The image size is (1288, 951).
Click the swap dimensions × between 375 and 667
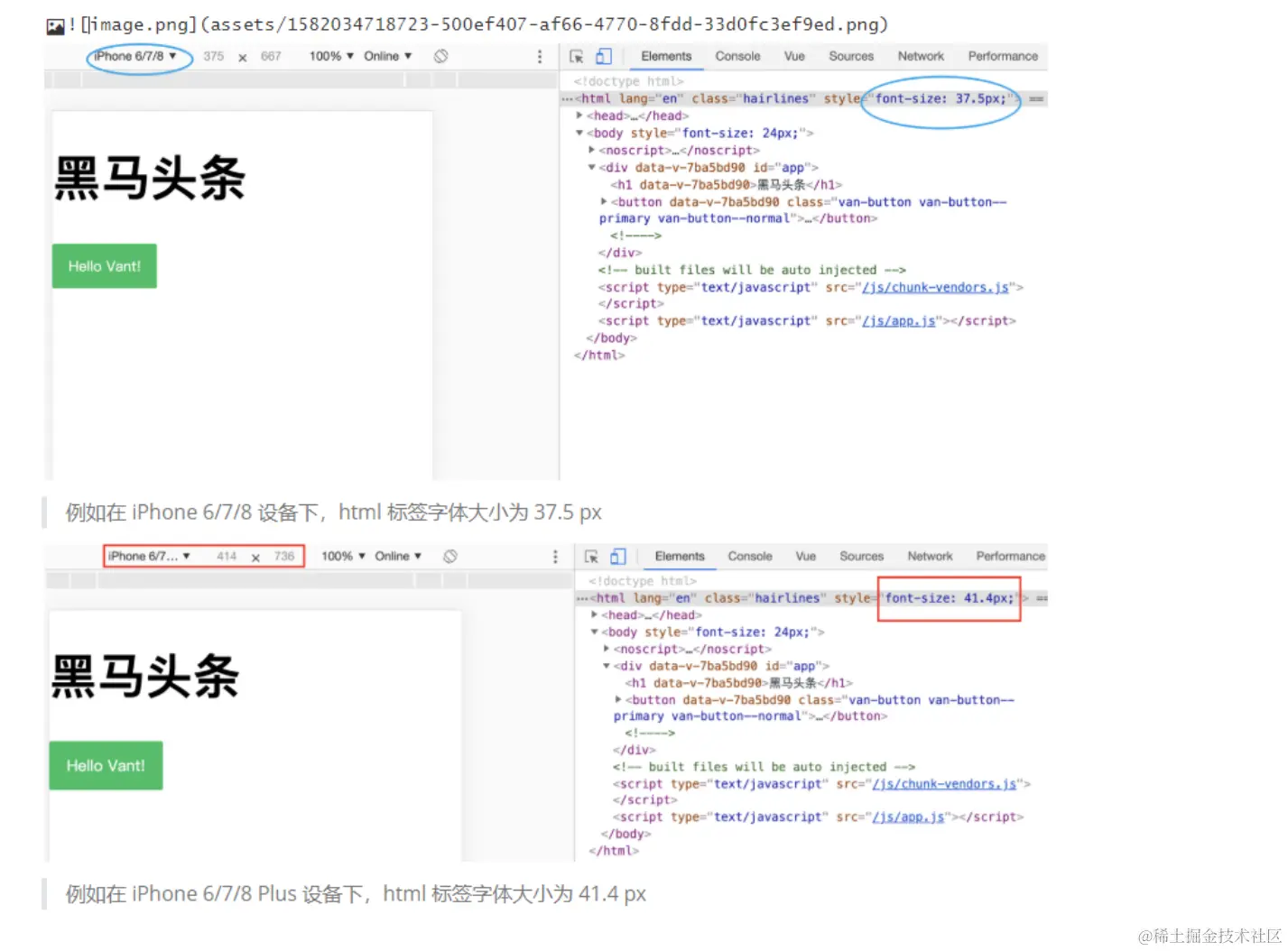click(x=242, y=58)
